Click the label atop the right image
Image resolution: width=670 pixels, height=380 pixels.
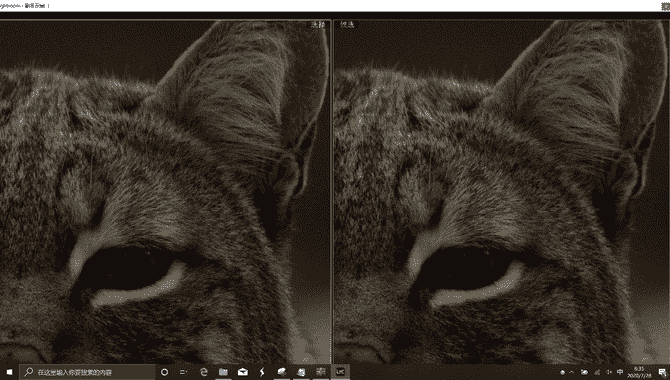click(347, 25)
